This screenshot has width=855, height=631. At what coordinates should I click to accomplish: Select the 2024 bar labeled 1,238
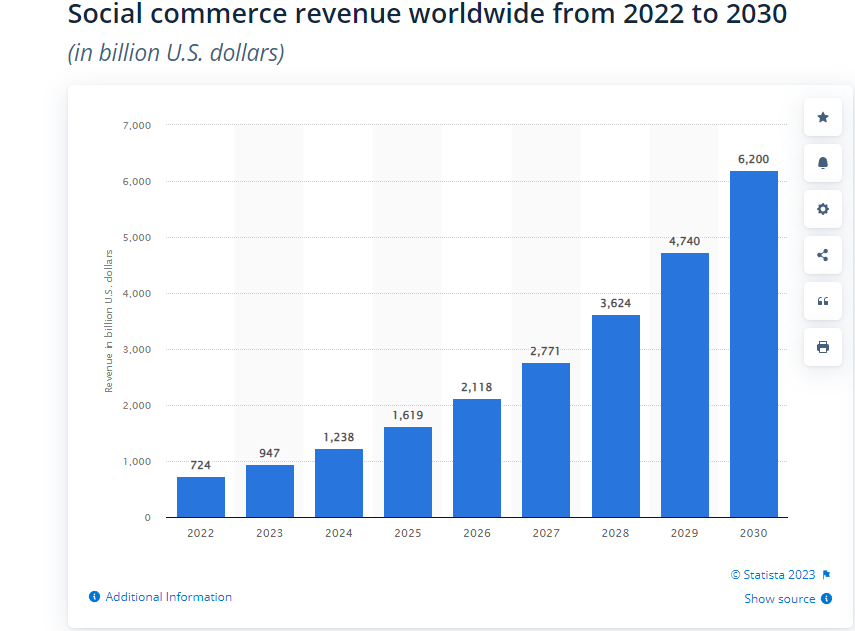339,483
